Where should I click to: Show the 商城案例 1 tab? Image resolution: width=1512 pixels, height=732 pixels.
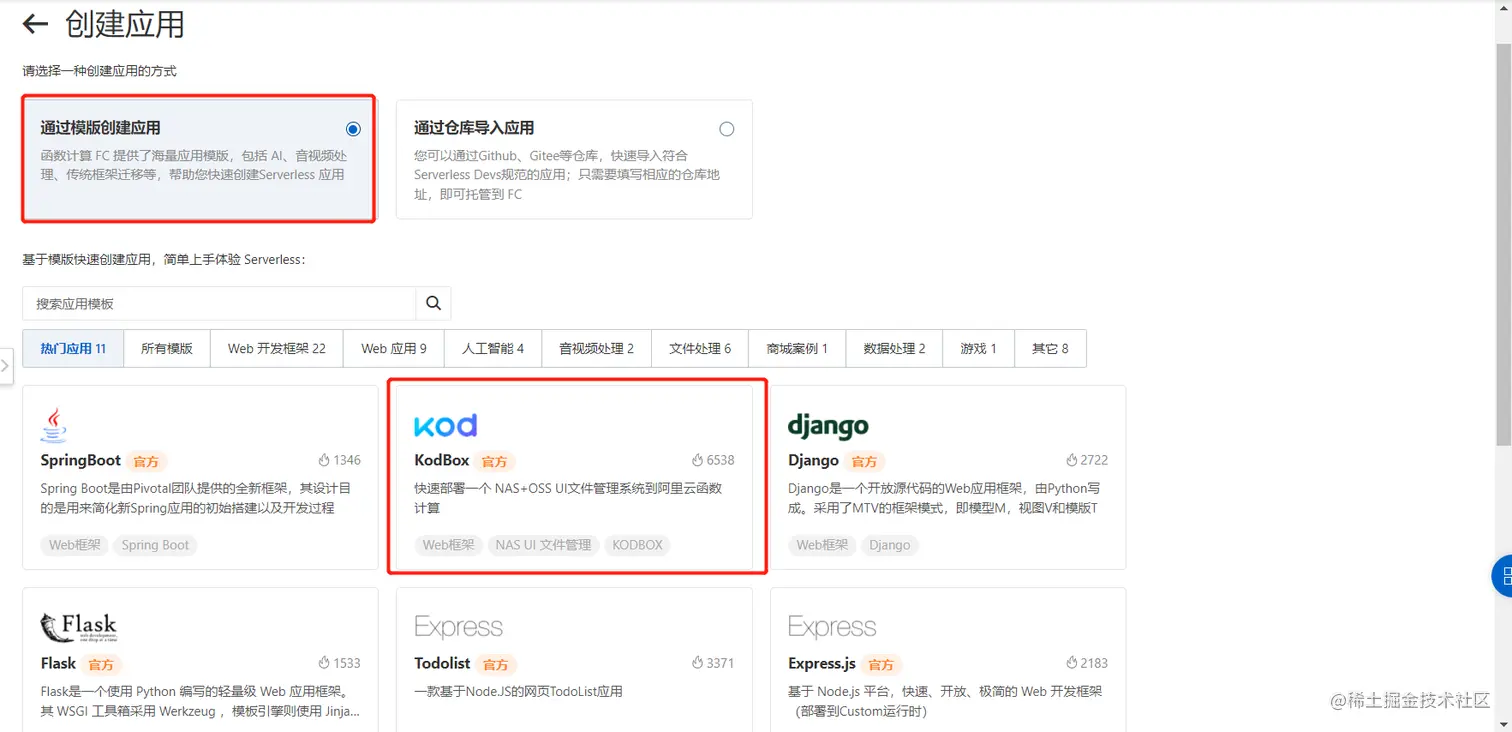click(797, 348)
